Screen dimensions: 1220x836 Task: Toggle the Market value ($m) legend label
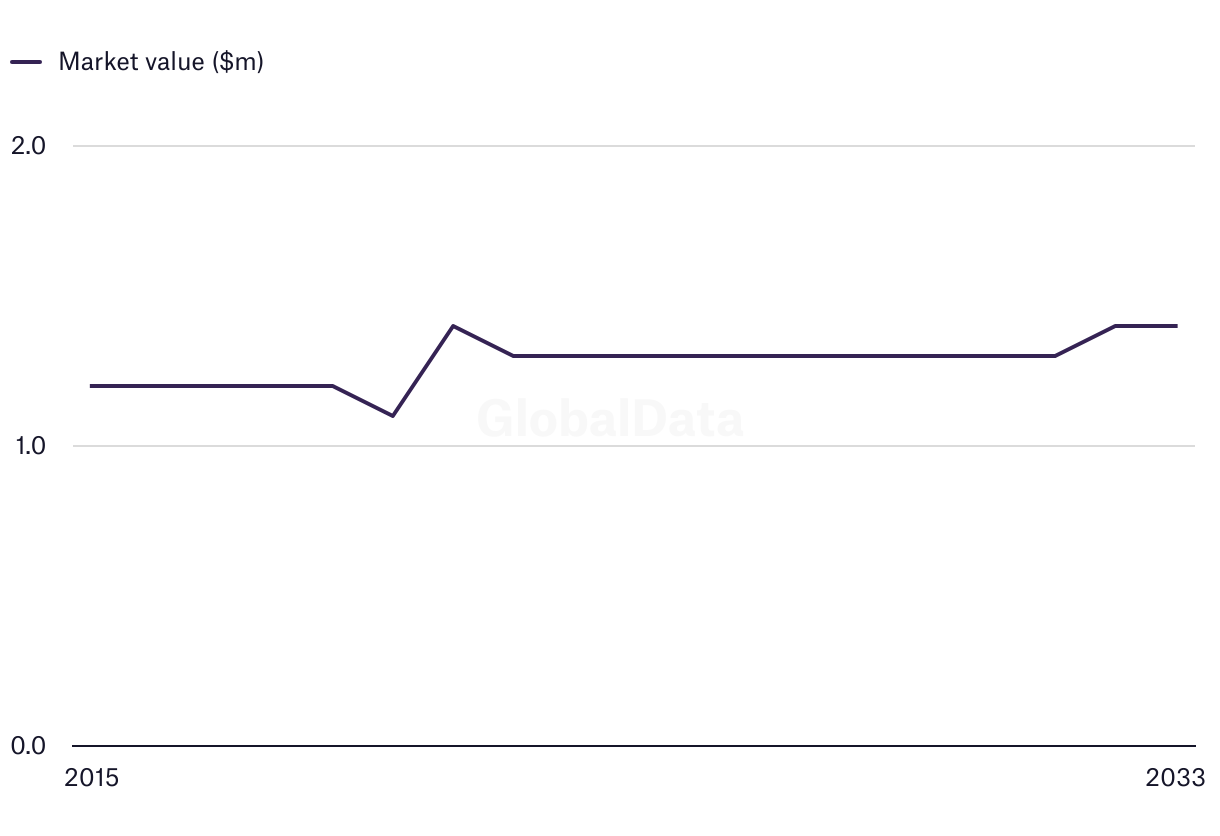point(161,62)
